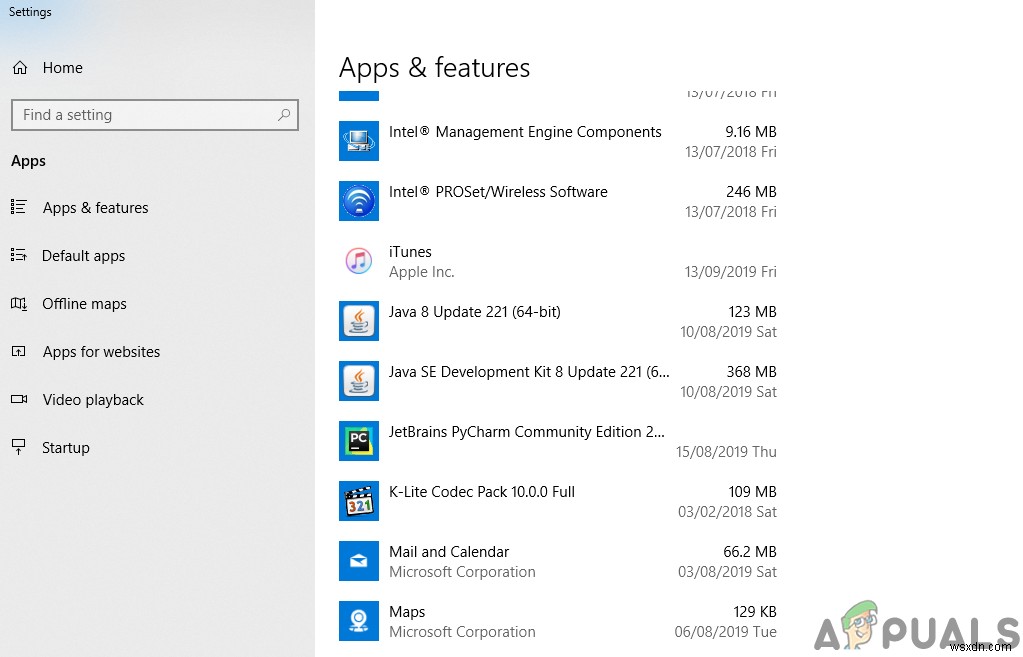The height and width of the screenshot is (657, 1023).
Task: Open Apps for websites settings
Action: click(x=101, y=352)
